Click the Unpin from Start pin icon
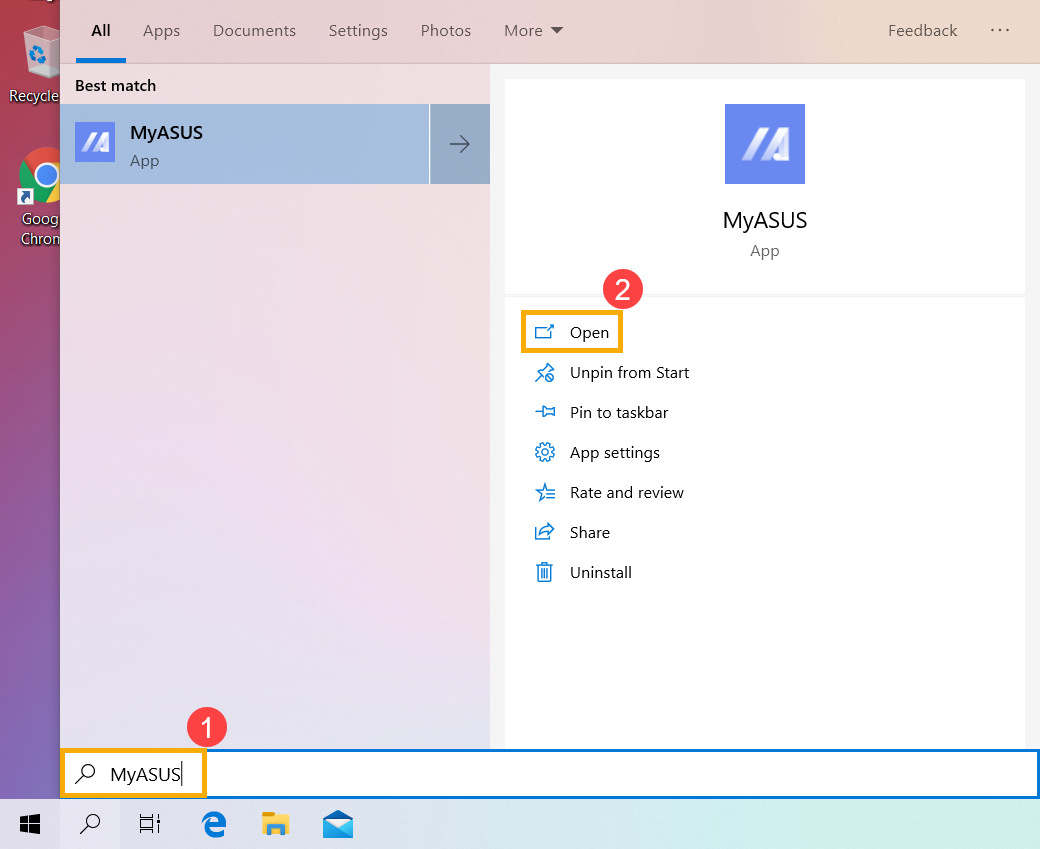1040x849 pixels. [x=545, y=373]
